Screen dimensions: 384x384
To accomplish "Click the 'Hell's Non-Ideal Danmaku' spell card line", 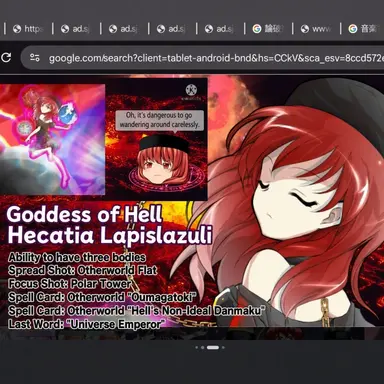I will click(x=137, y=311).
